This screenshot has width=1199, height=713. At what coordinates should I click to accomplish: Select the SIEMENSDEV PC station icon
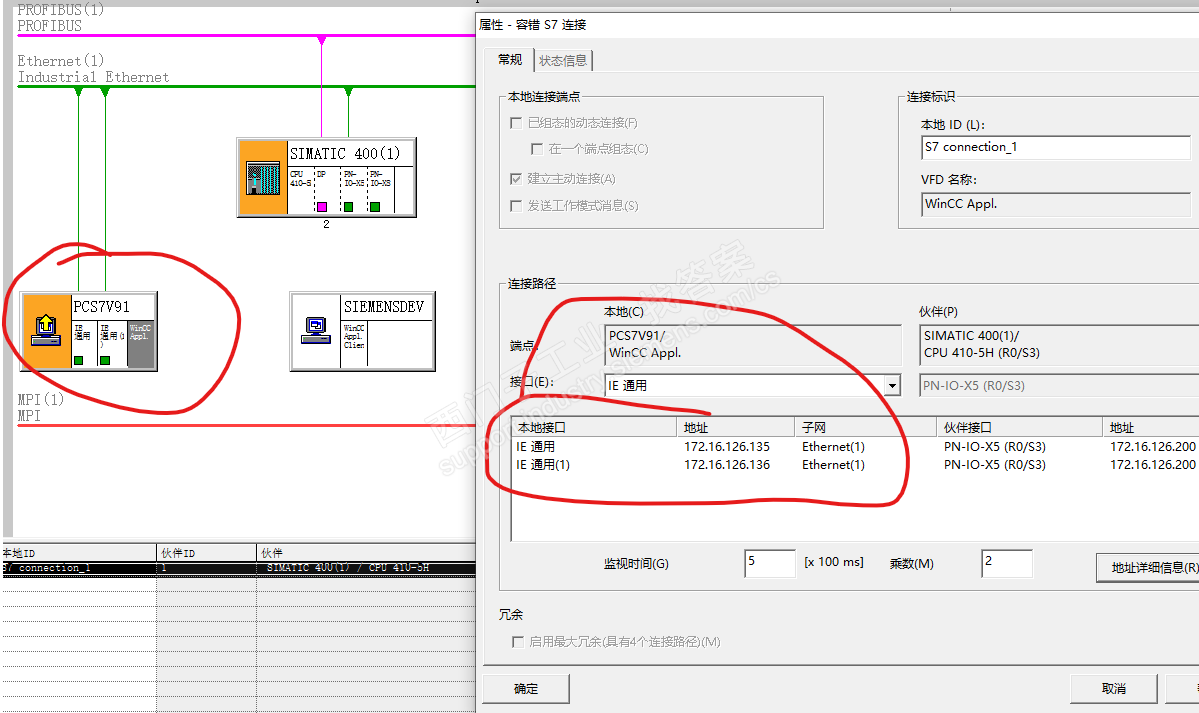pyautogui.click(x=316, y=331)
